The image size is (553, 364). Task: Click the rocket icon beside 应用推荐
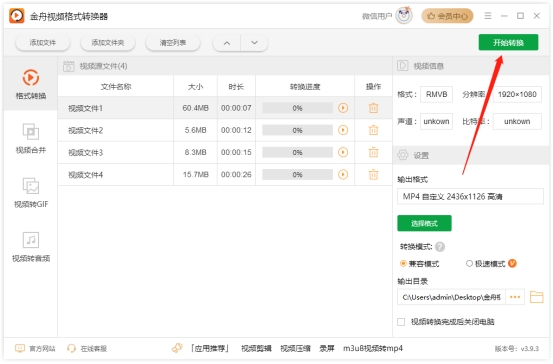pos(177,348)
